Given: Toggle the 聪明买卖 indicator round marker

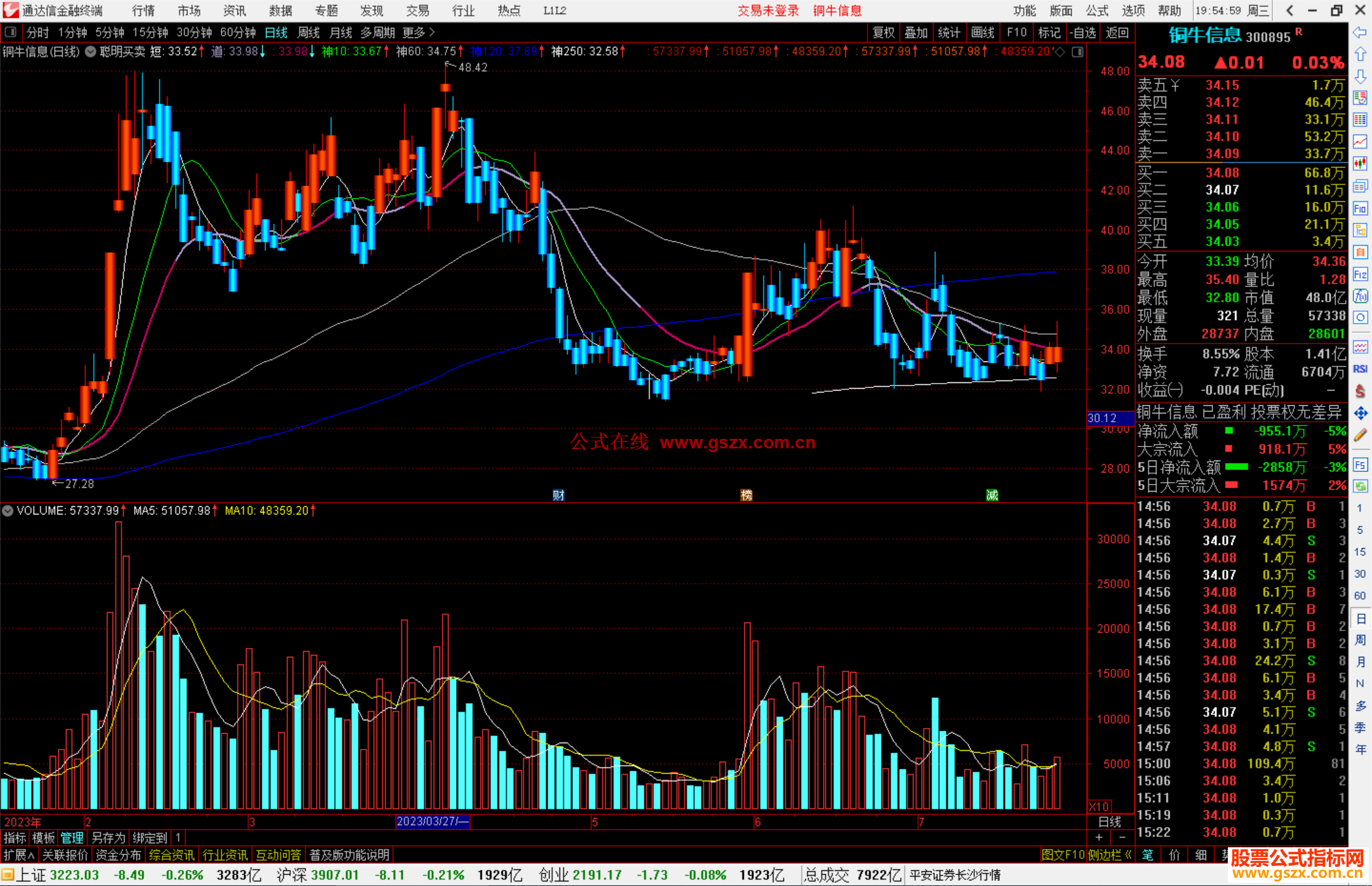Looking at the screenshot, I should [91, 51].
